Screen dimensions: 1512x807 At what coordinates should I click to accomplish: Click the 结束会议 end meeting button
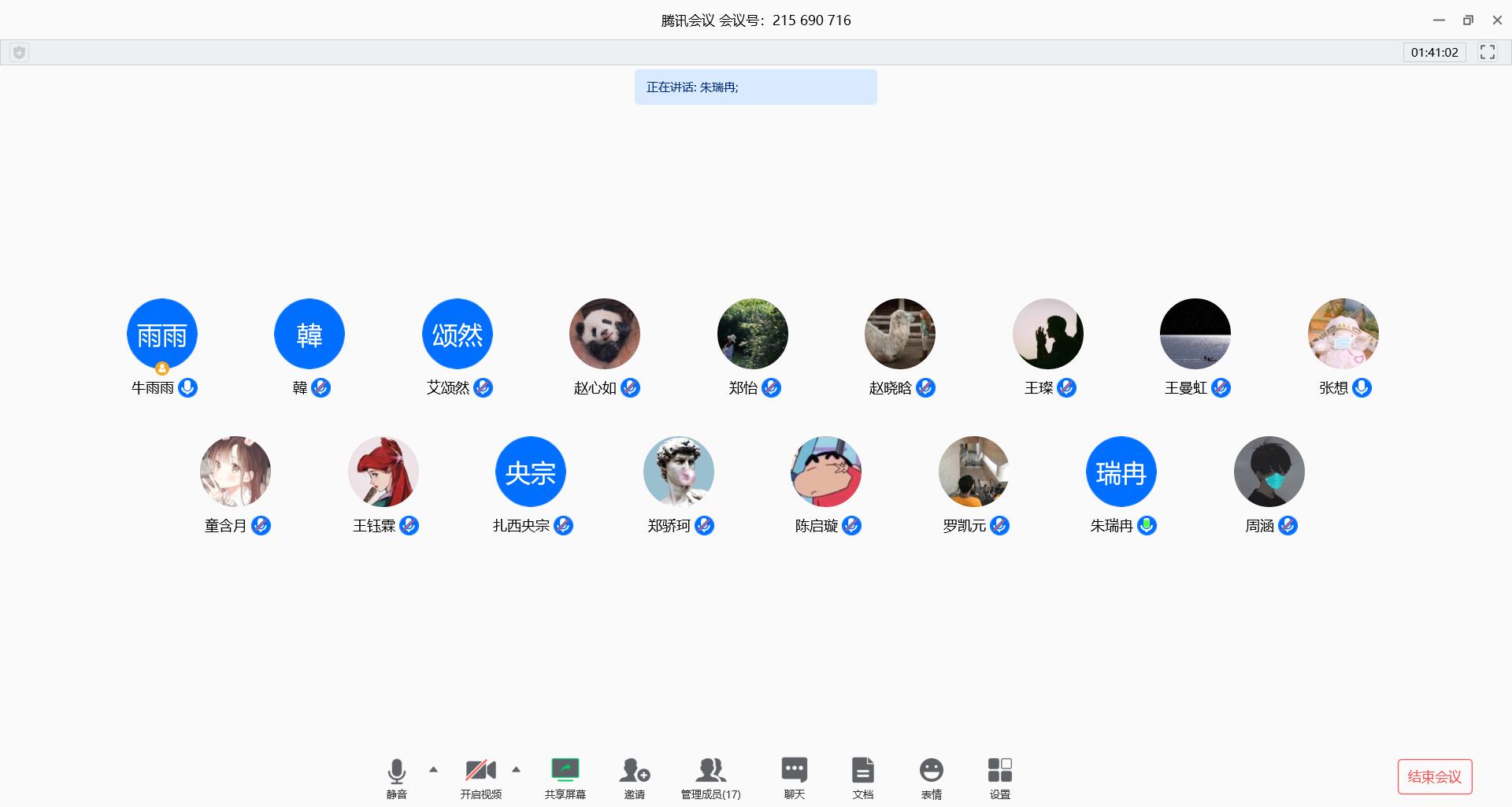tap(1434, 777)
